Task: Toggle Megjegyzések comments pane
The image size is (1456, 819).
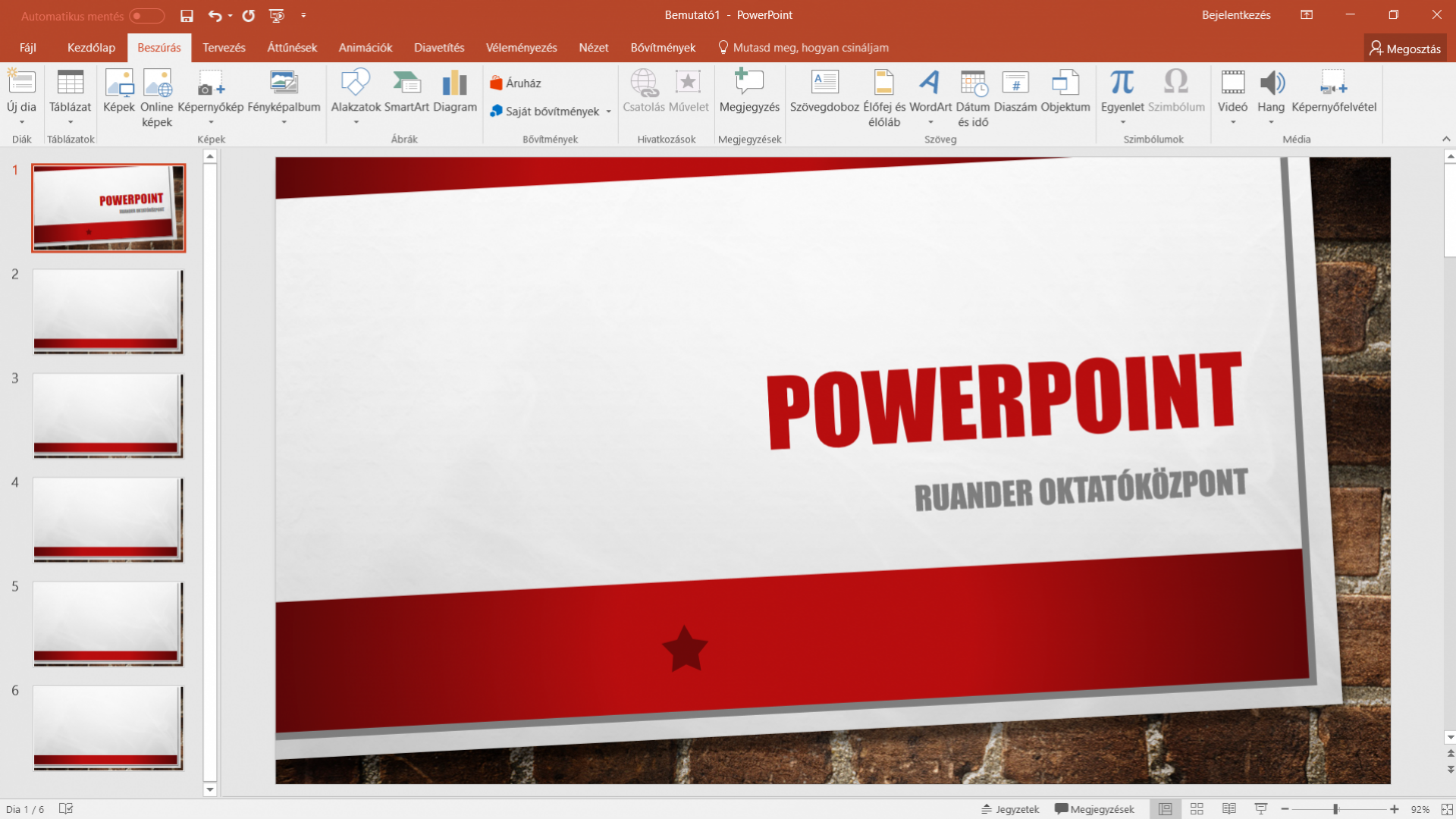Action: [x=1094, y=809]
